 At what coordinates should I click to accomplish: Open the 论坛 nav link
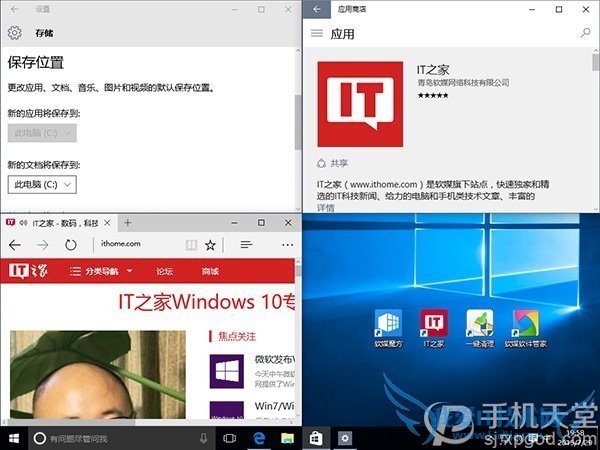pyautogui.click(x=165, y=271)
